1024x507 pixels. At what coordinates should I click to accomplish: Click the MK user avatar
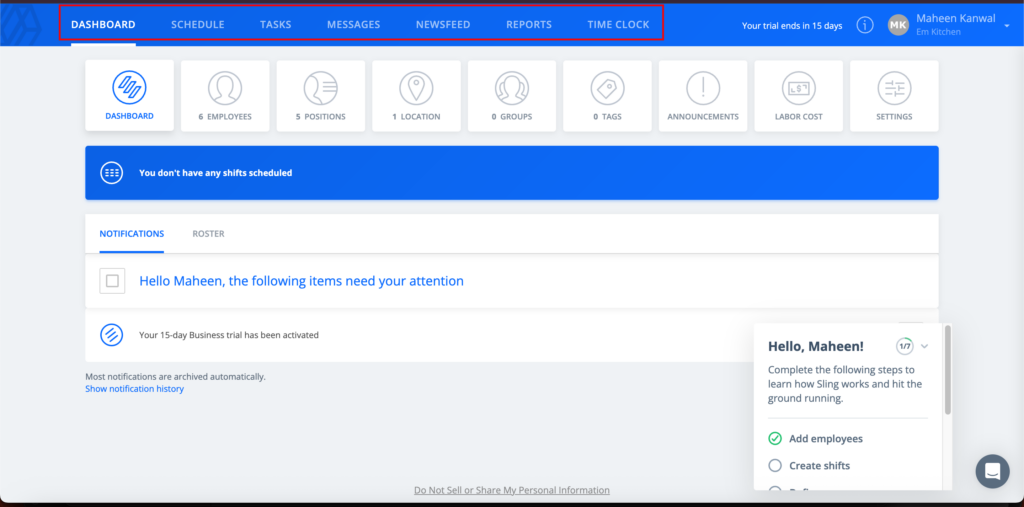tap(898, 25)
